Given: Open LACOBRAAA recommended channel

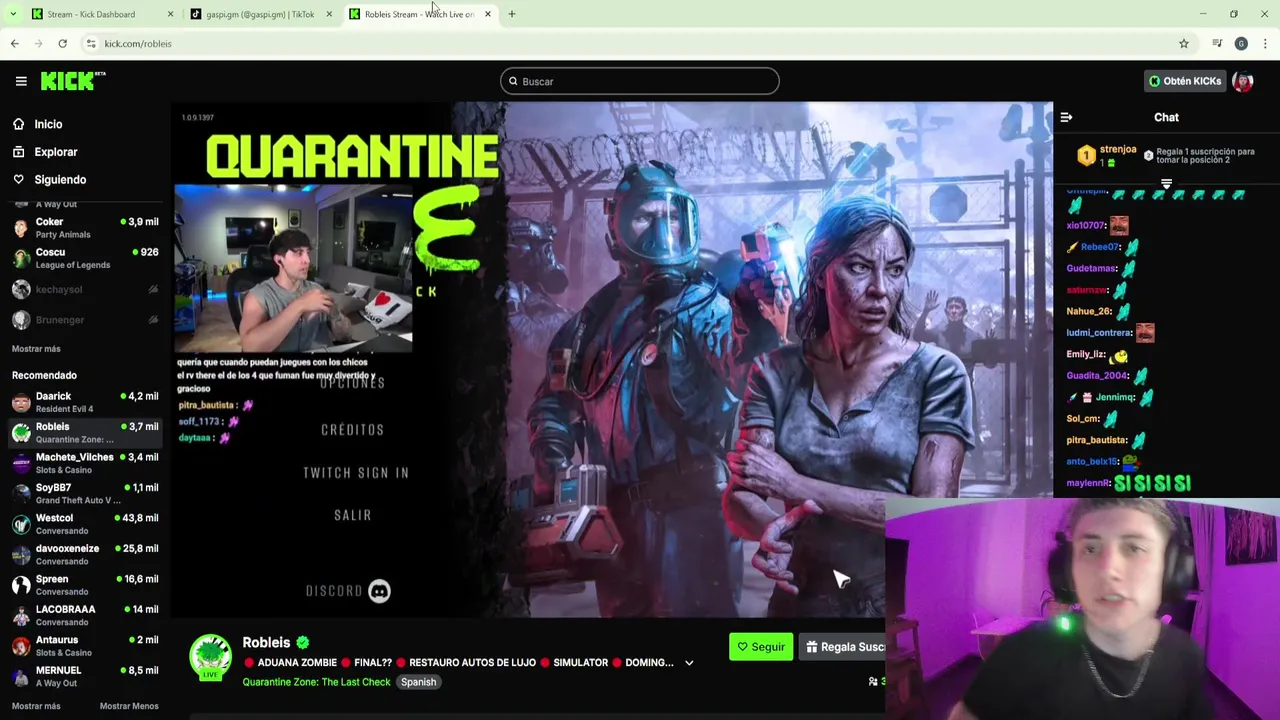Looking at the screenshot, I should [85, 615].
